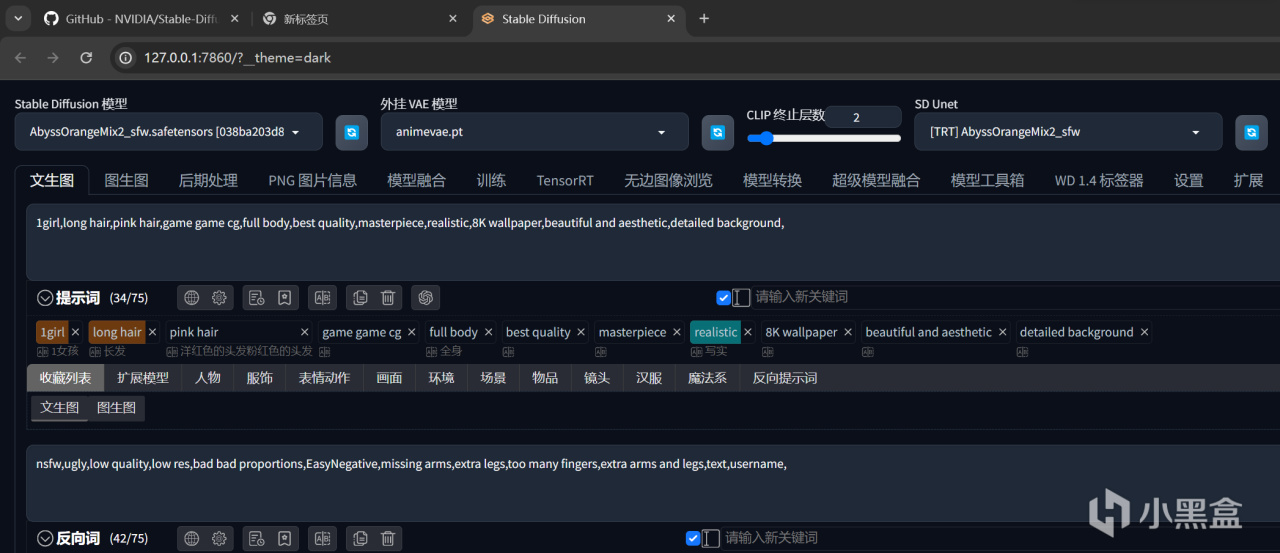1280x553 pixels.
Task: Remove the masterpiece tag
Action: pos(677,332)
